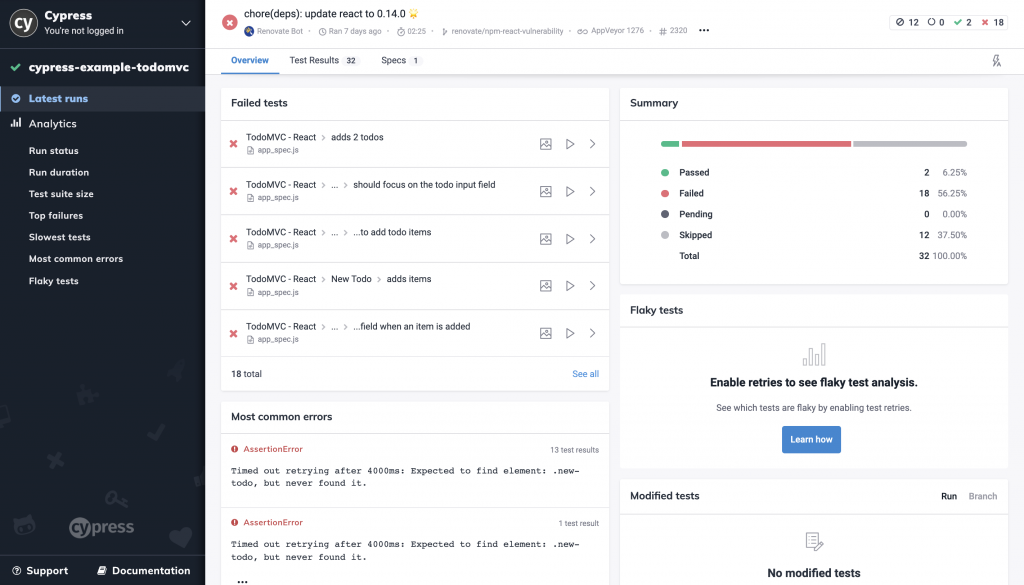Play video for 'adds items' test
This screenshot has width=1024, height=585.
[x=570, y=286]
